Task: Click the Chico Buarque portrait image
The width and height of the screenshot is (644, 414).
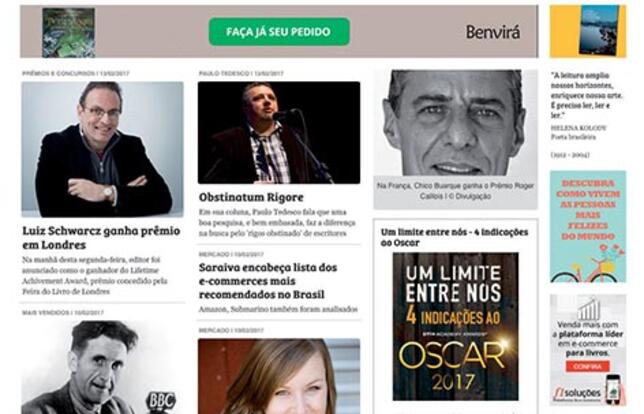Action: pyautogui.click(x=455, y=123)
